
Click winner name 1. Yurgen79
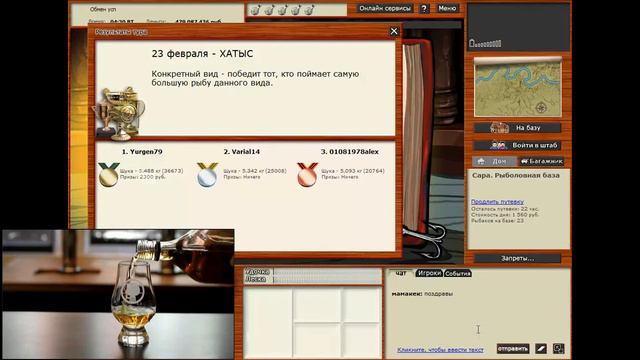point(142,151)
